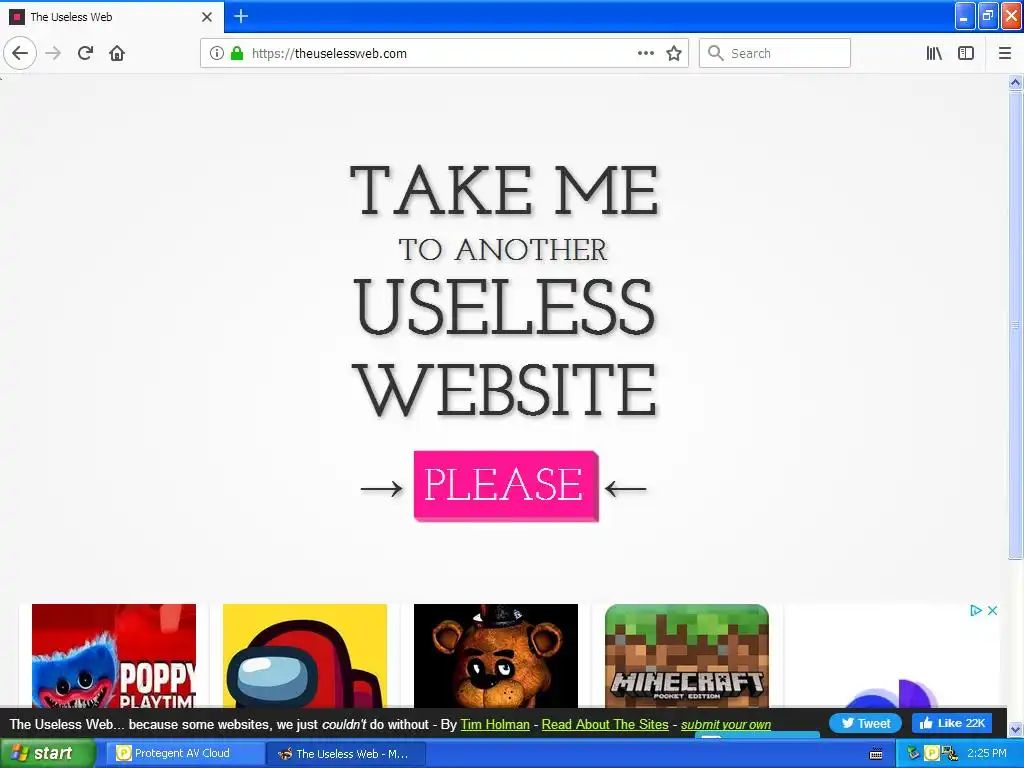Image resolution: width=1024 pixels, height=768 pixels.
Task: Open the Among Us ad thumbnail
Action: [305, 656]
